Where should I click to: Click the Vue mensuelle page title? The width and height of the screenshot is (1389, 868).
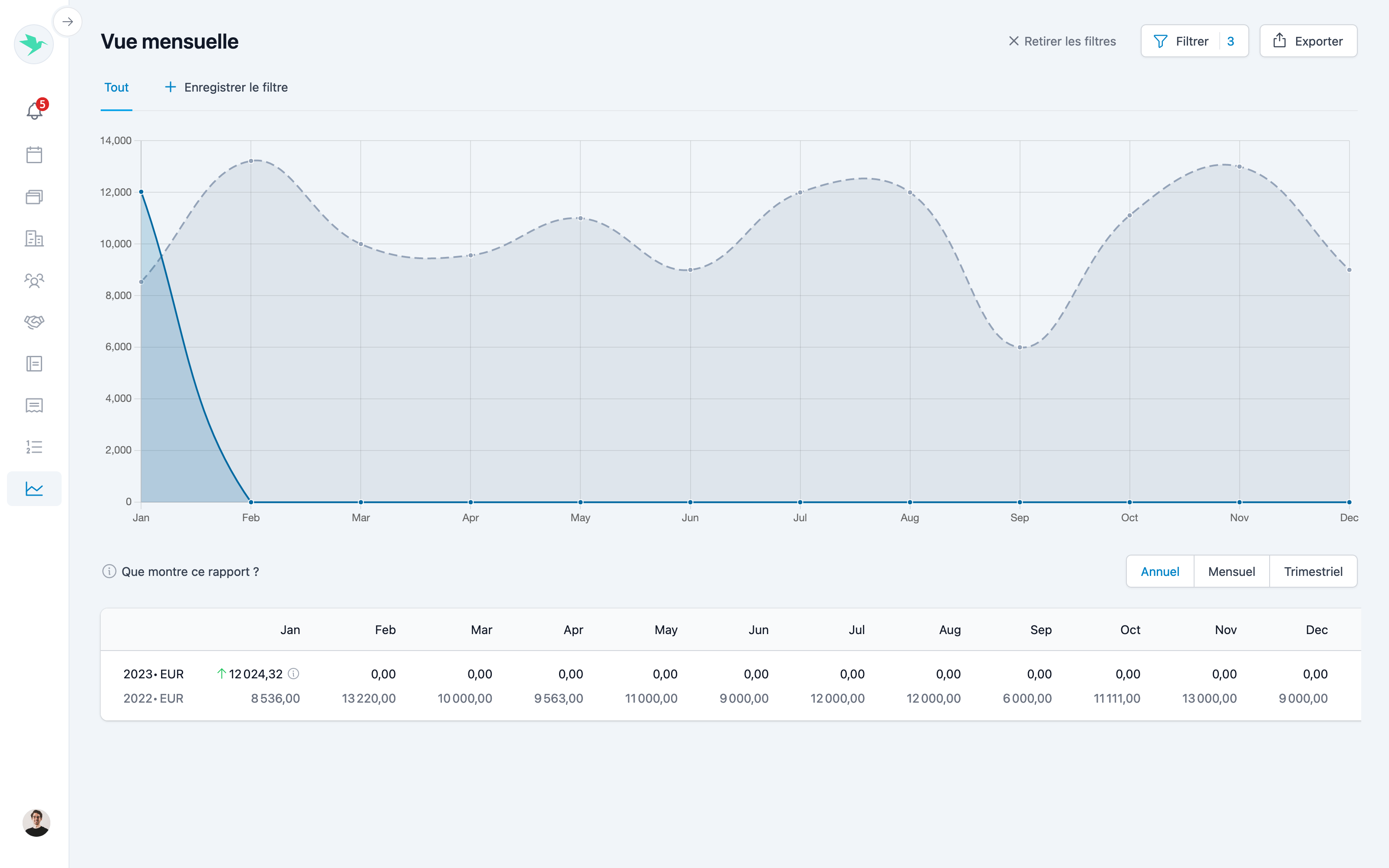click(169, 41)
